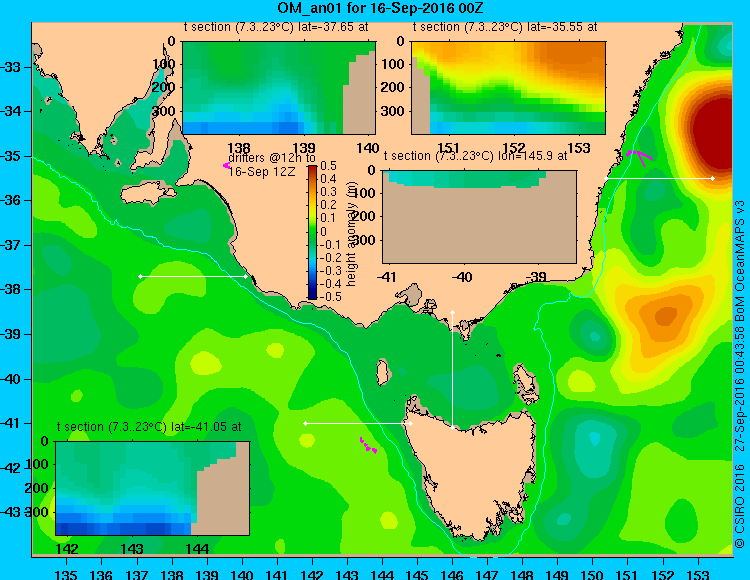Click main longitude axis label 141
Screen dimensions: 750x580
pyautogui.click(x=277, y=574)
